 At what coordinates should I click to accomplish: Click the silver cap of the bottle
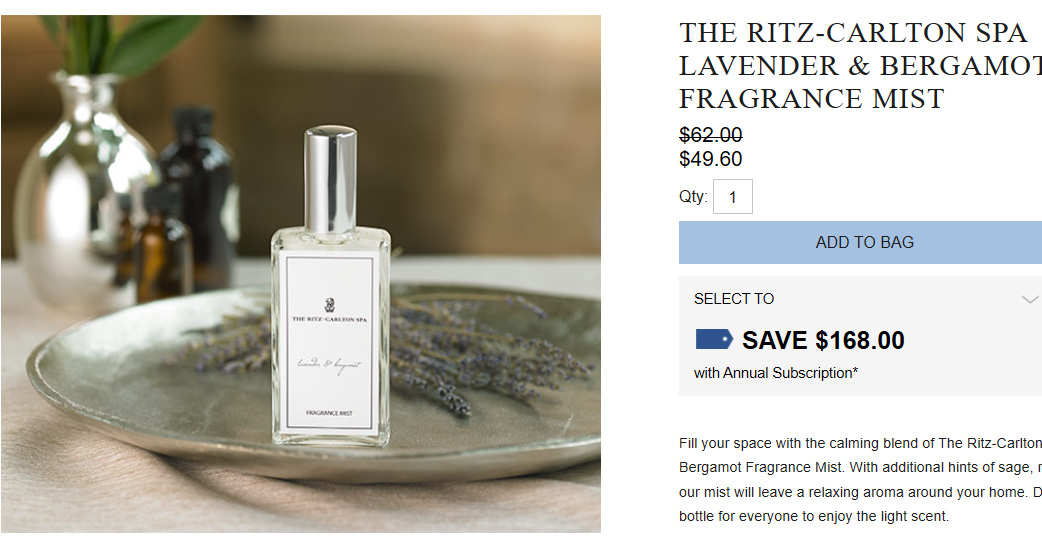[x=330, y=179]
